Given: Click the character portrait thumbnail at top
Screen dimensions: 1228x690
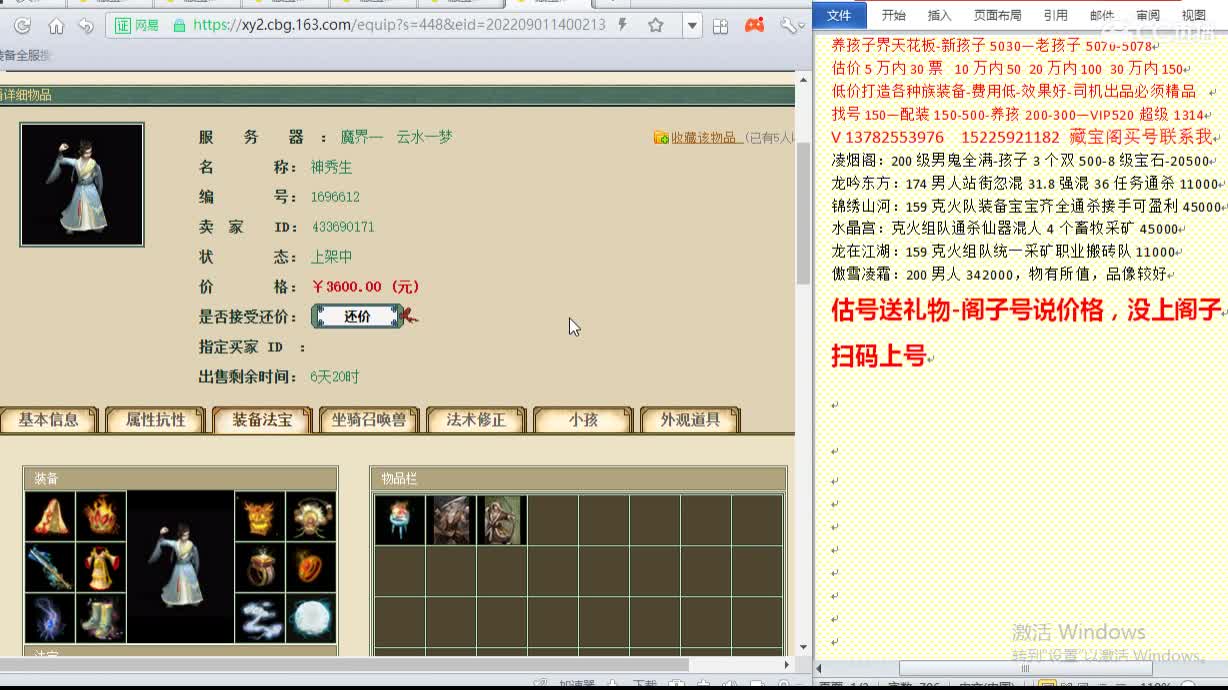Looking at the screenshot, I should pyautogui.click(x=82, y=185).
